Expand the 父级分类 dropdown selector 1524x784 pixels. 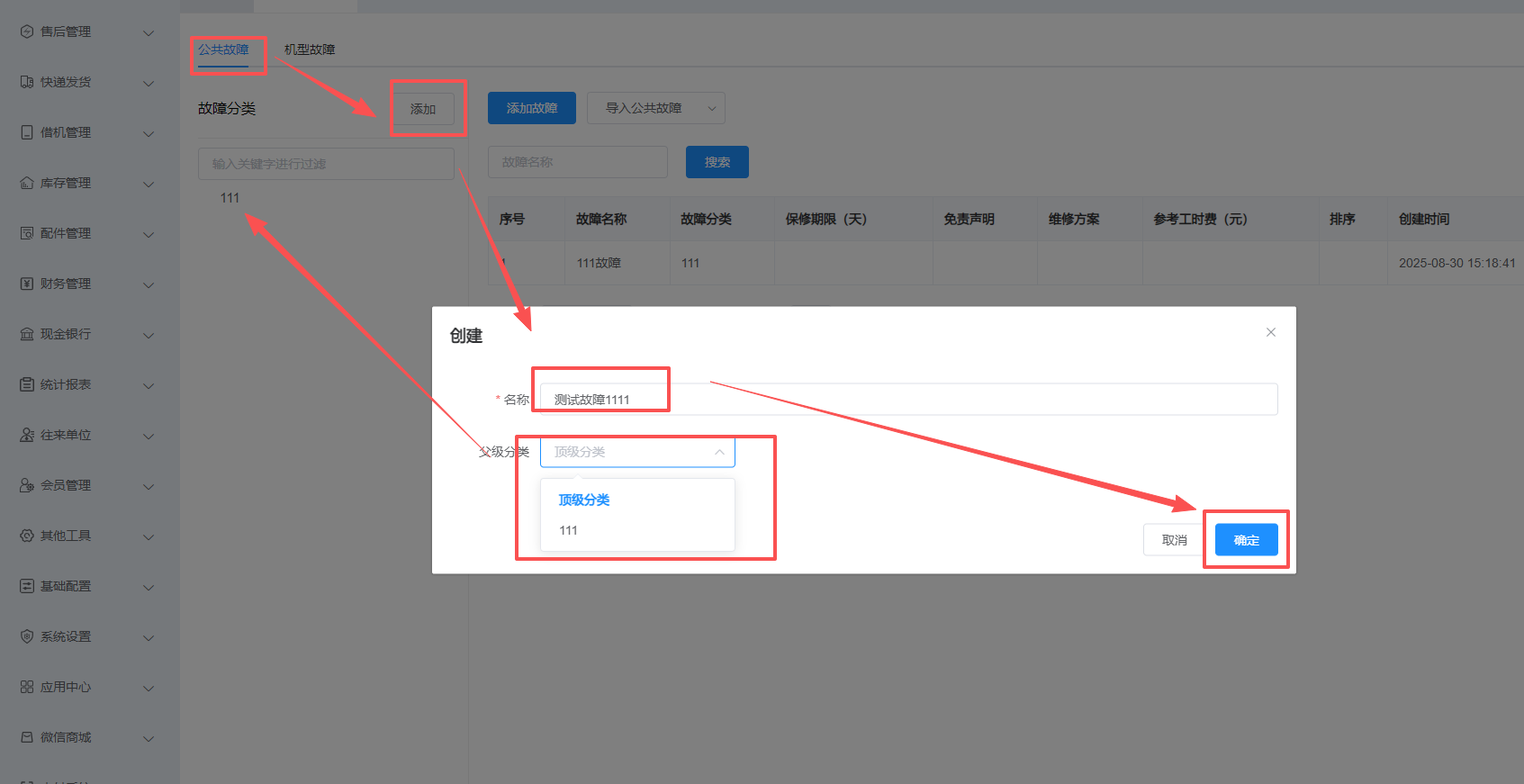[637, 452]
